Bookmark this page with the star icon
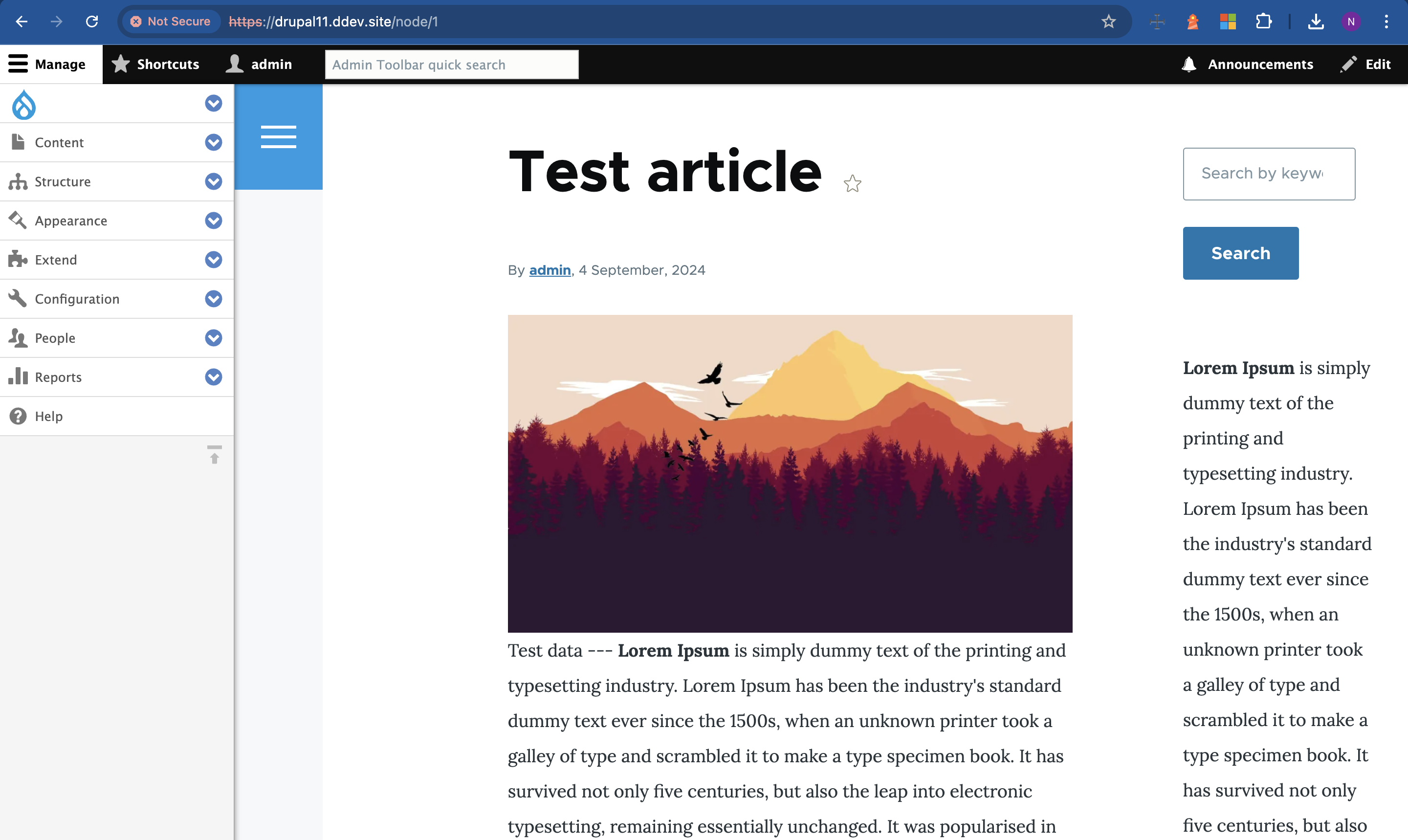Screen dimensions: 1408x840 [1108, 22]
